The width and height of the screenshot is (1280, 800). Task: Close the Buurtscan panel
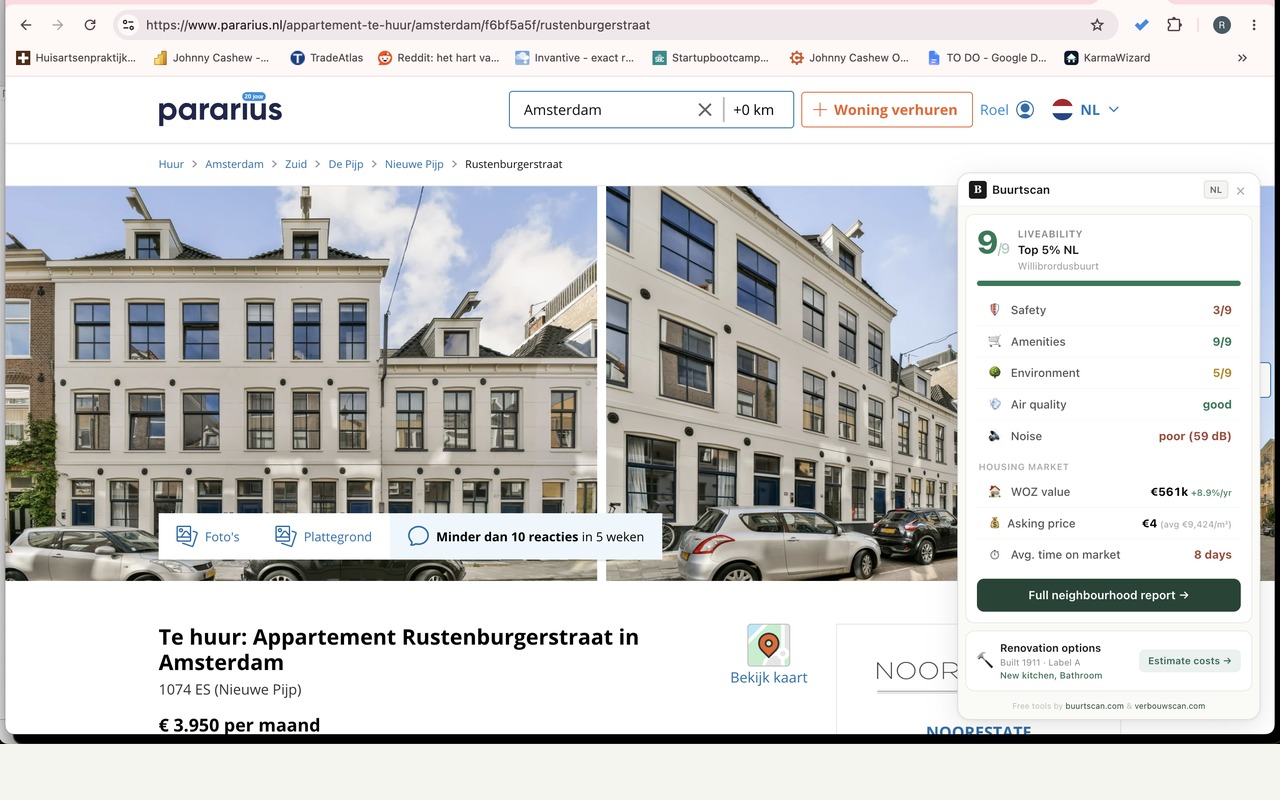tap(1241, 191)
